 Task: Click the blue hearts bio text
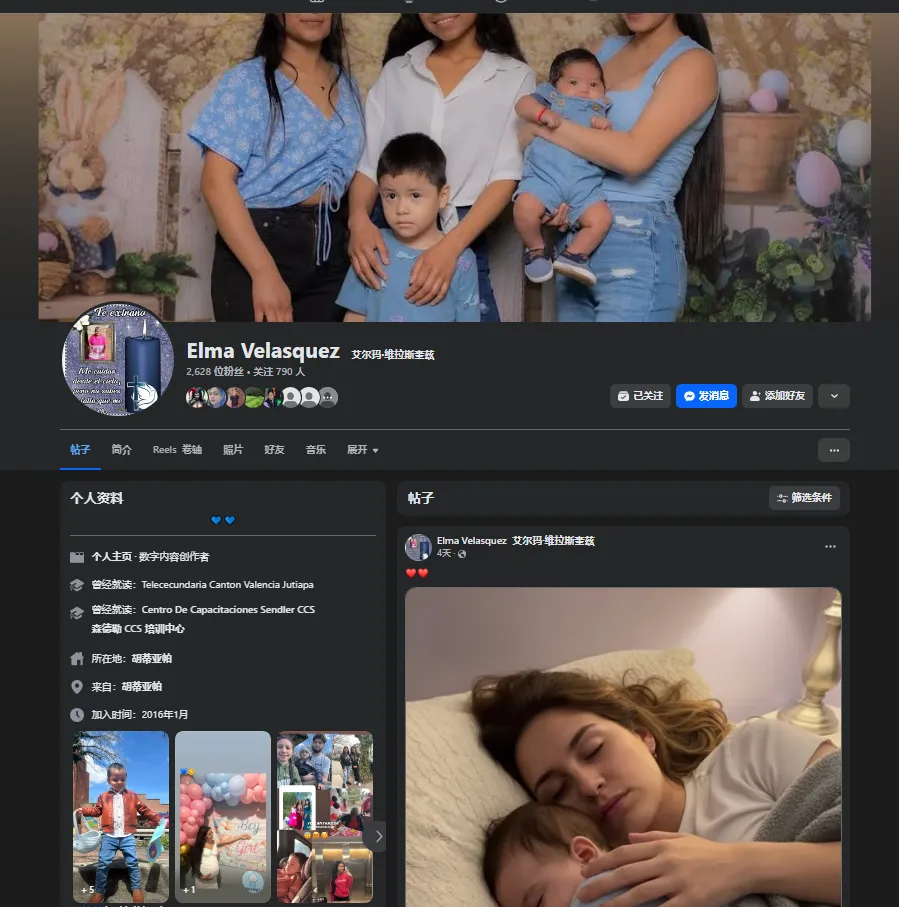223,520
